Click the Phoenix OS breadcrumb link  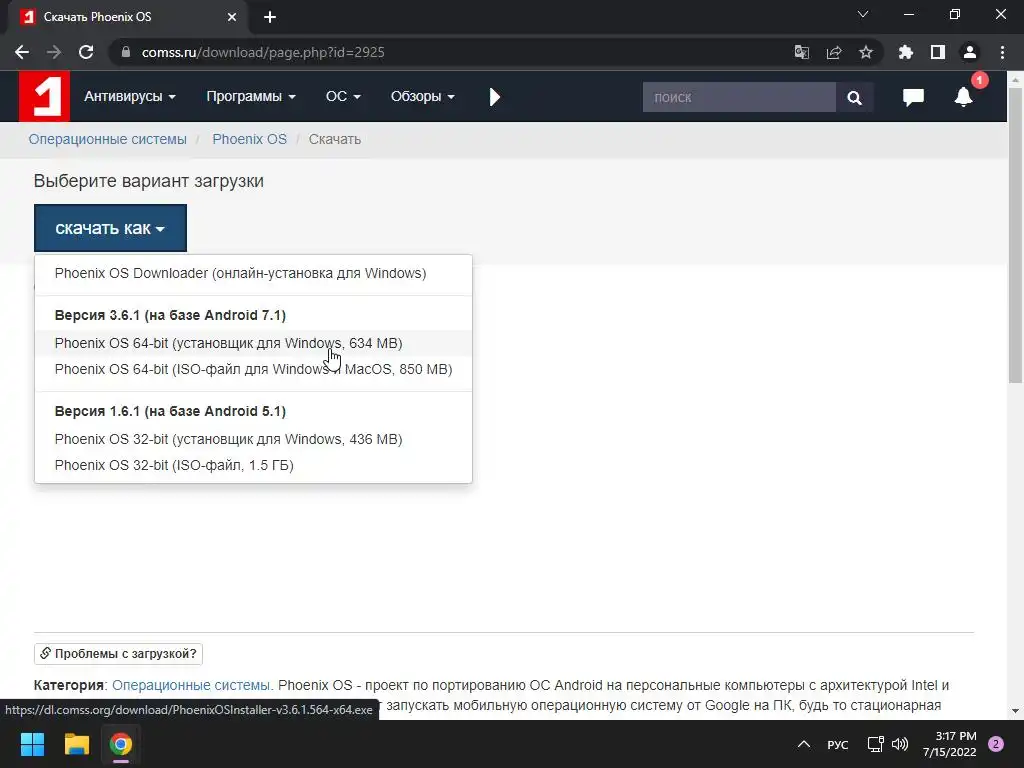(249, 139)
